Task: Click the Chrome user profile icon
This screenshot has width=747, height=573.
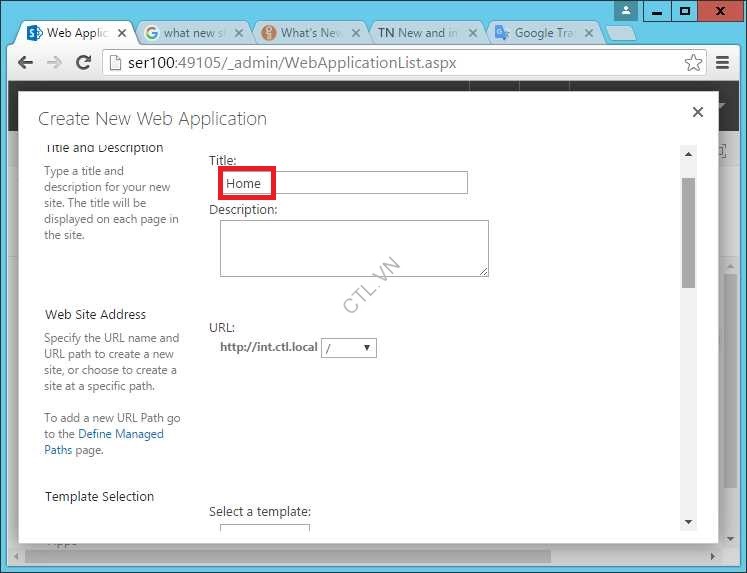Action: pos(626,11)
